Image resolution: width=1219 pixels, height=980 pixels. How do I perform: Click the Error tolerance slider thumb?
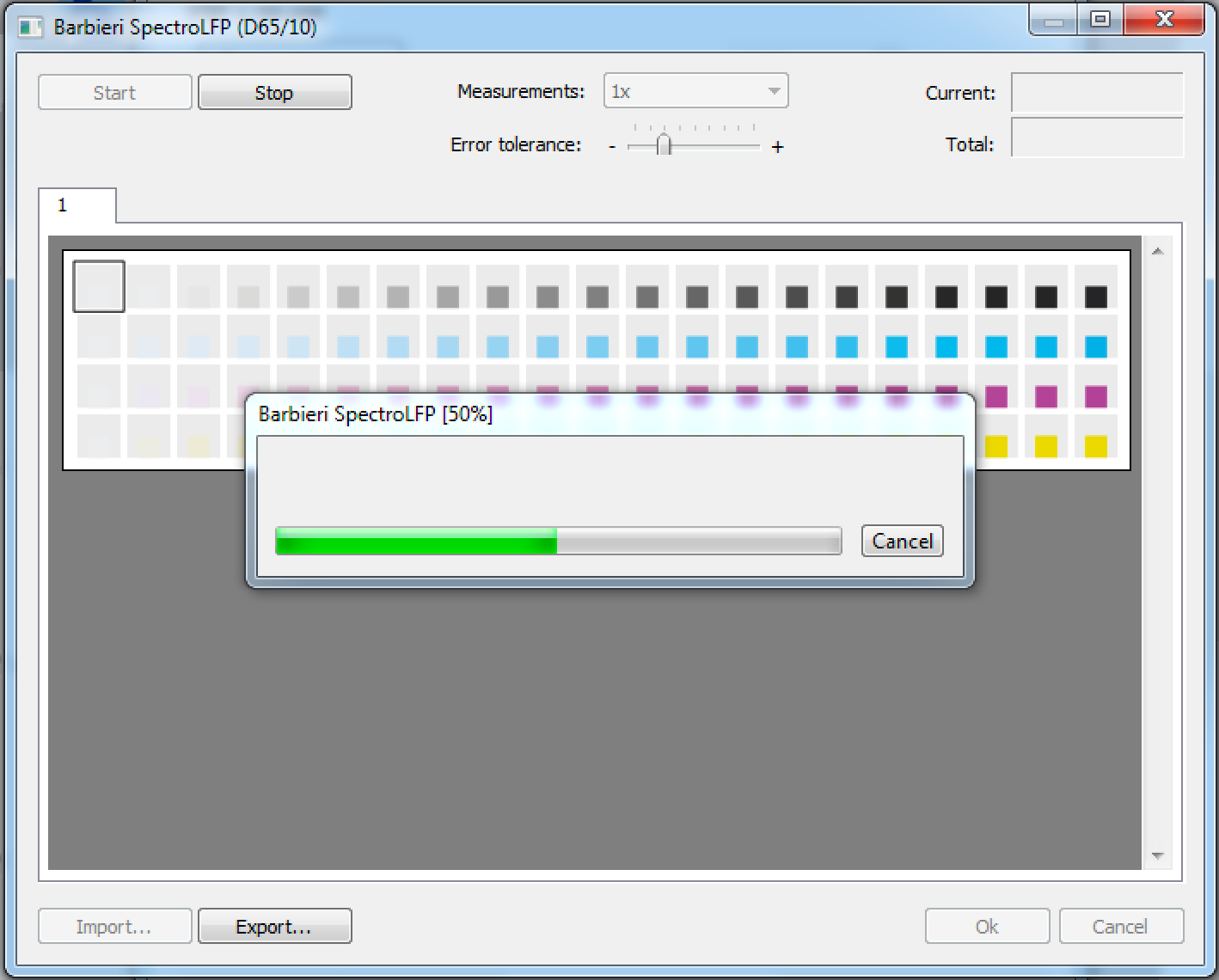click(664, 144)
